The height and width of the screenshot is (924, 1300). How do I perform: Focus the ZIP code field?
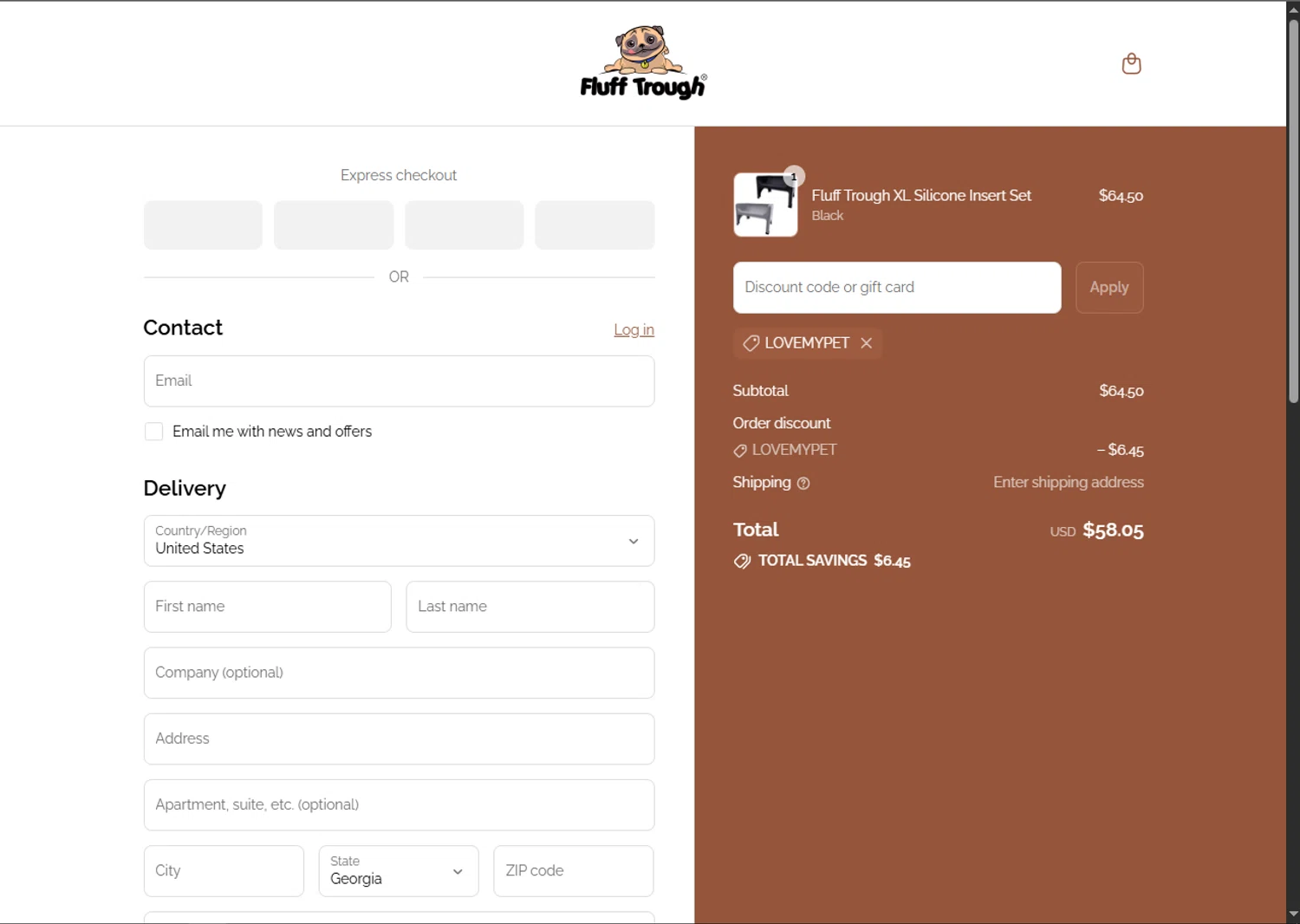pyautogui.click(x=574, y=871)
